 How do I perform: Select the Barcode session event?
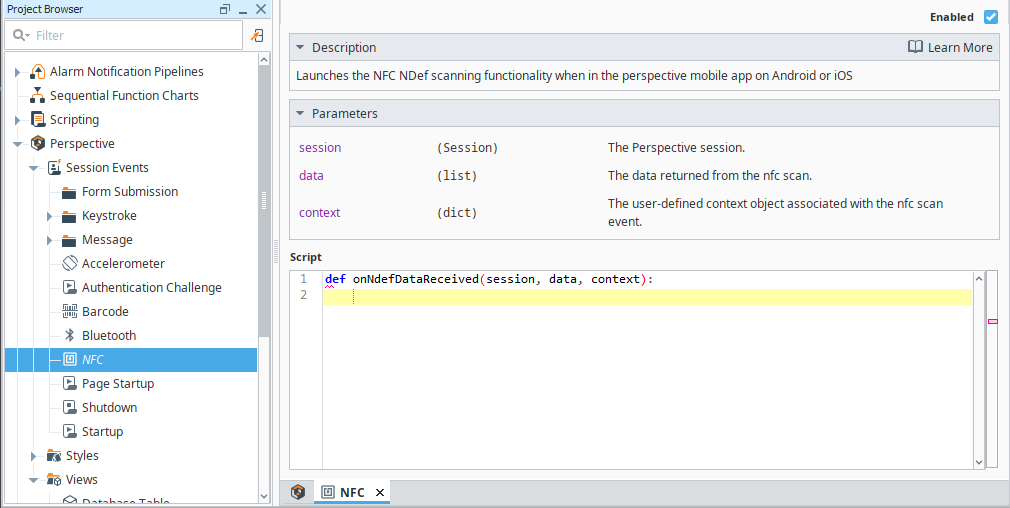[105, 312]
